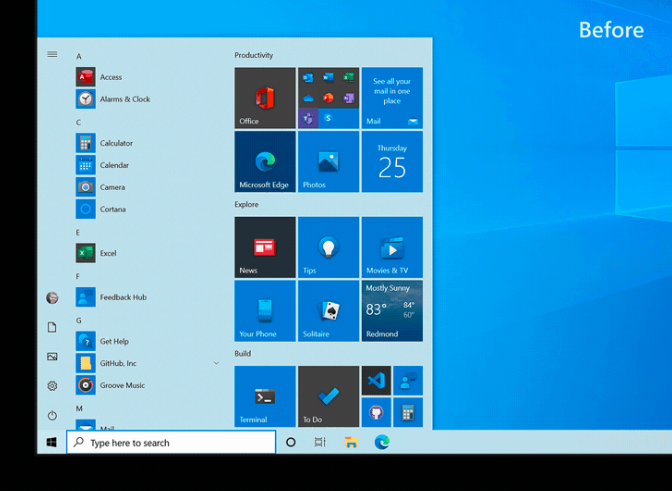The height and width of the screenshot is (491, 672).
Task: Expand the Start menu hamburger navigation
Action: click(x=52, y=54)
